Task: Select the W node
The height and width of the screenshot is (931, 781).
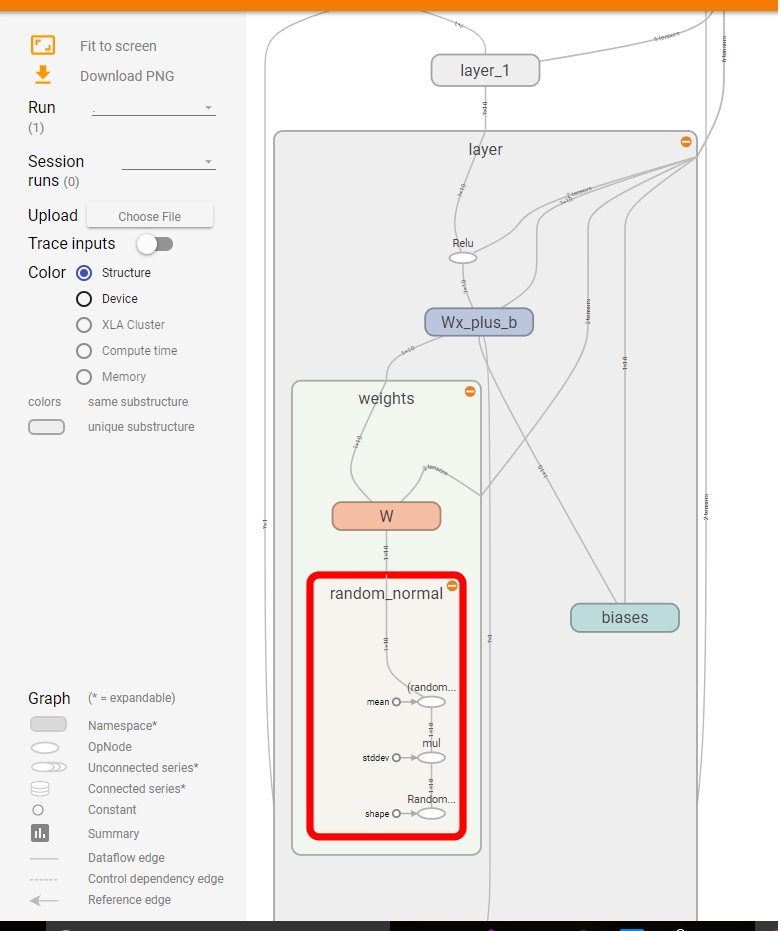Action: coord(386,516)
